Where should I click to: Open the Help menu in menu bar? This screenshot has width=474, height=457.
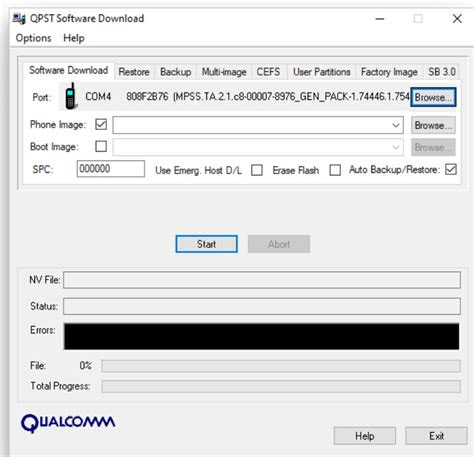[74, 38]
